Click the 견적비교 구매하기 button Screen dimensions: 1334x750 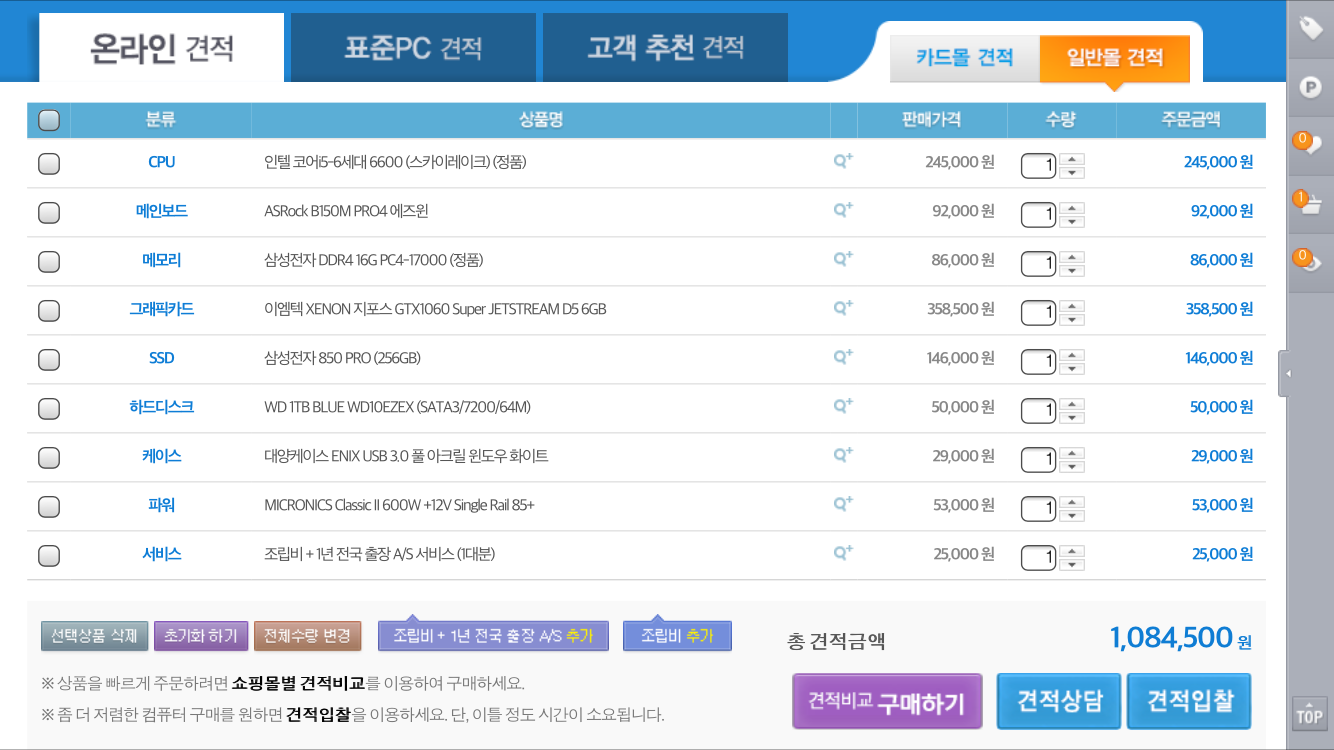coord(886,702)
